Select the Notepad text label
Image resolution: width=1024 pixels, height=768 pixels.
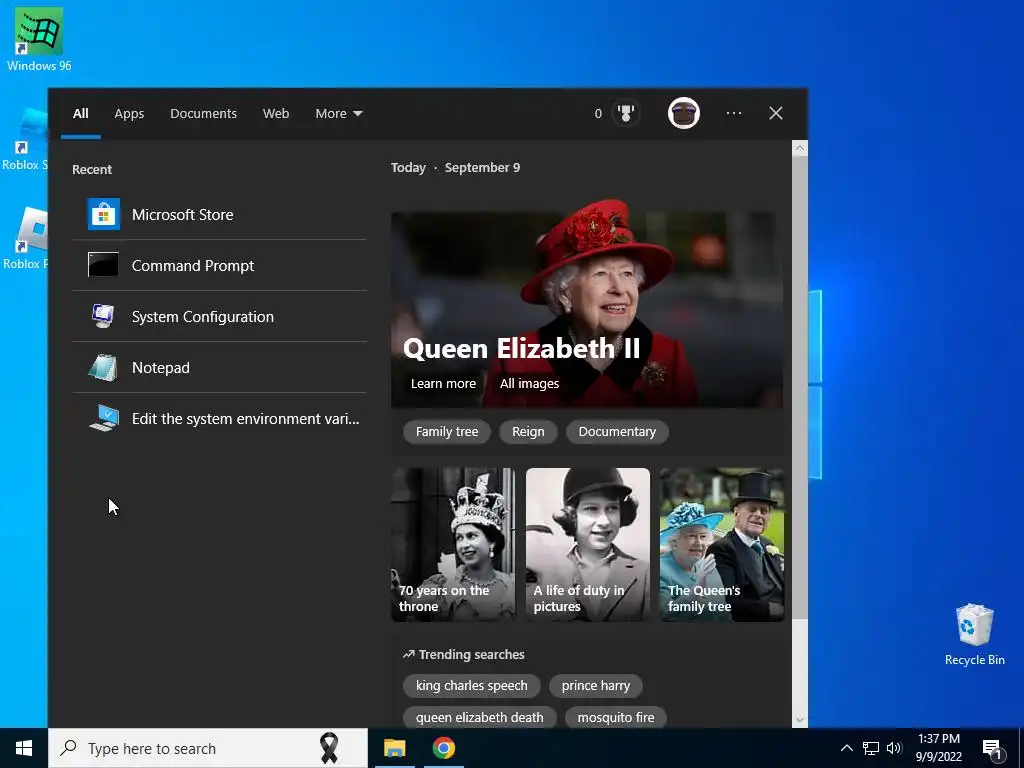click(x=161, y=368)
